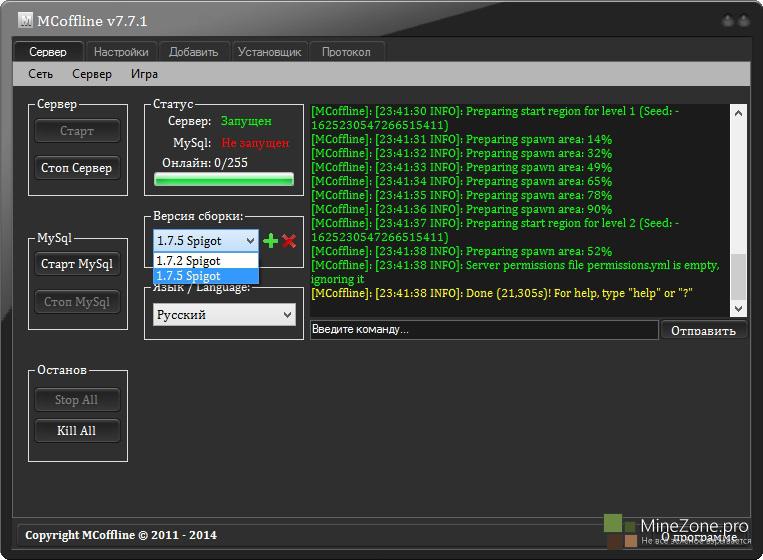Click the MCoffline app icon in title bar
The image size is (763, 560).
pos(26,20)
